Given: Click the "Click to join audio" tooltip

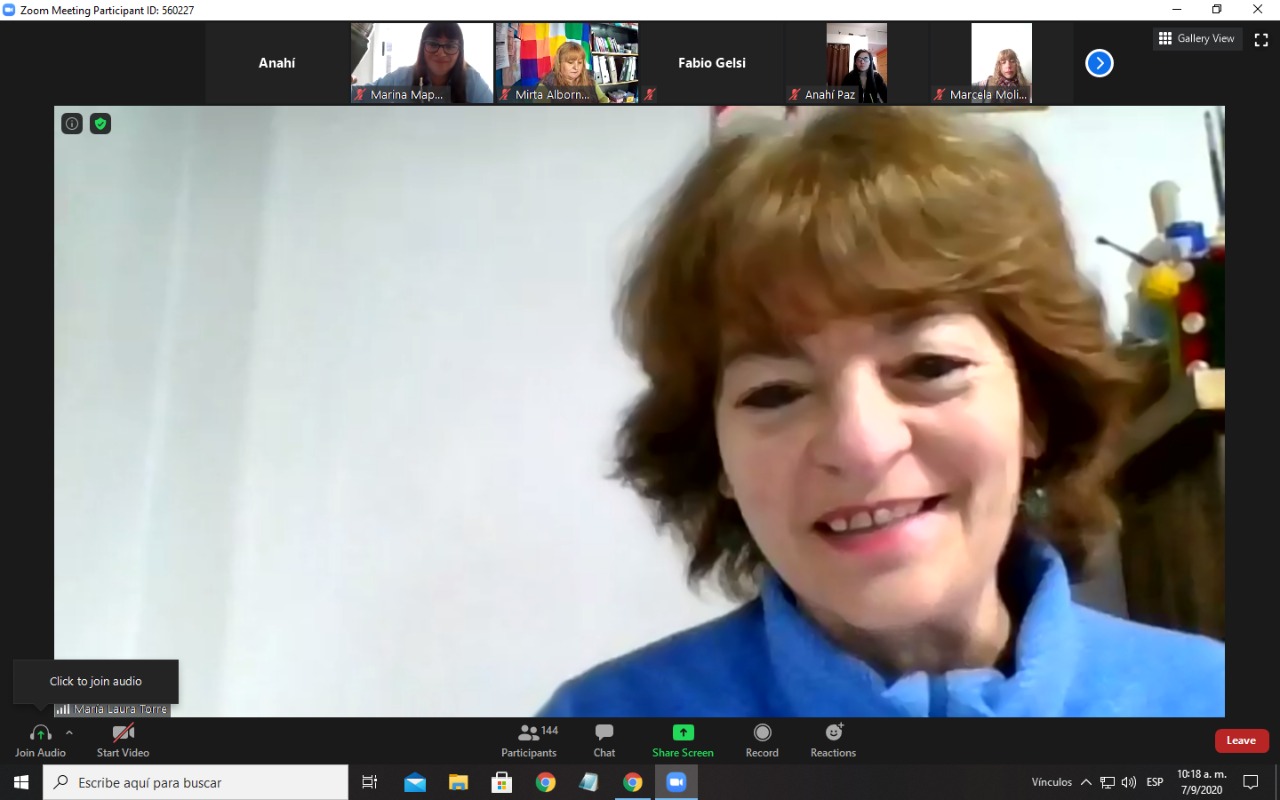Looking at the screenshot, I should coord(96,681).
